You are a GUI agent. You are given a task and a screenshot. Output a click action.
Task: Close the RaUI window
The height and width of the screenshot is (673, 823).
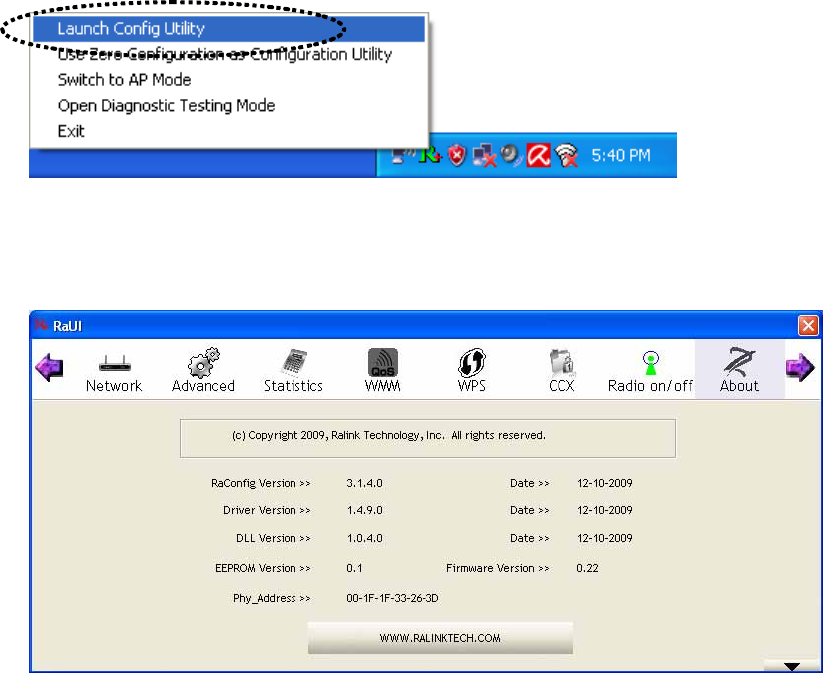(x=808, y=325)
